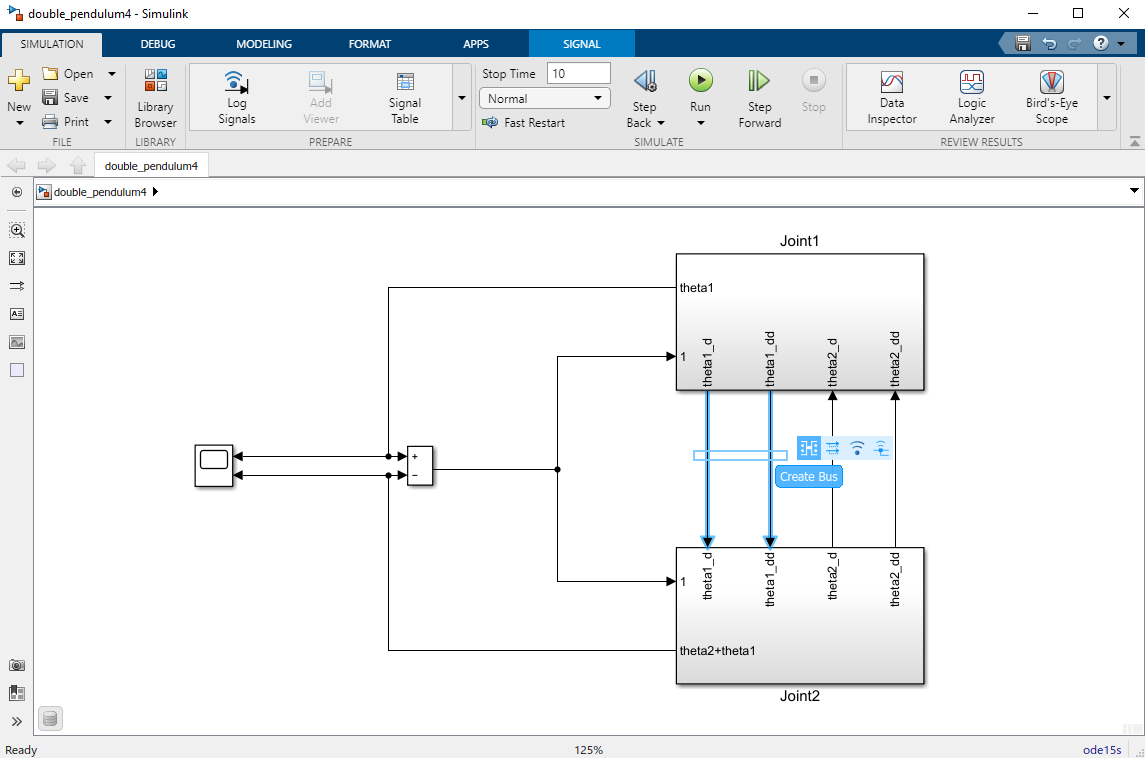
Task: Expand the Print dropdown arrow
Action: coord(108,122)
